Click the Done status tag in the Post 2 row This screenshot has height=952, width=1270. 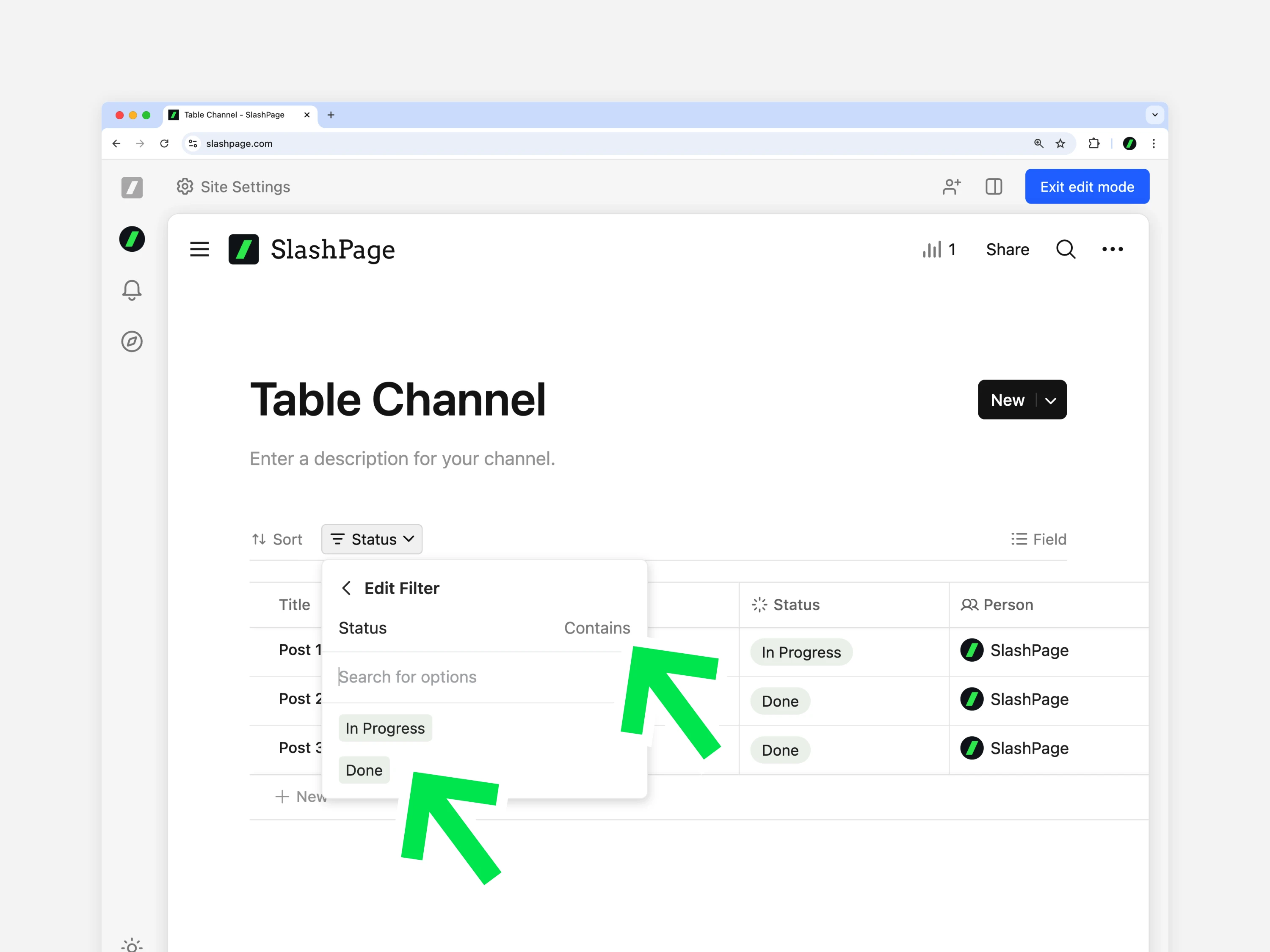[x=780, y=701]
